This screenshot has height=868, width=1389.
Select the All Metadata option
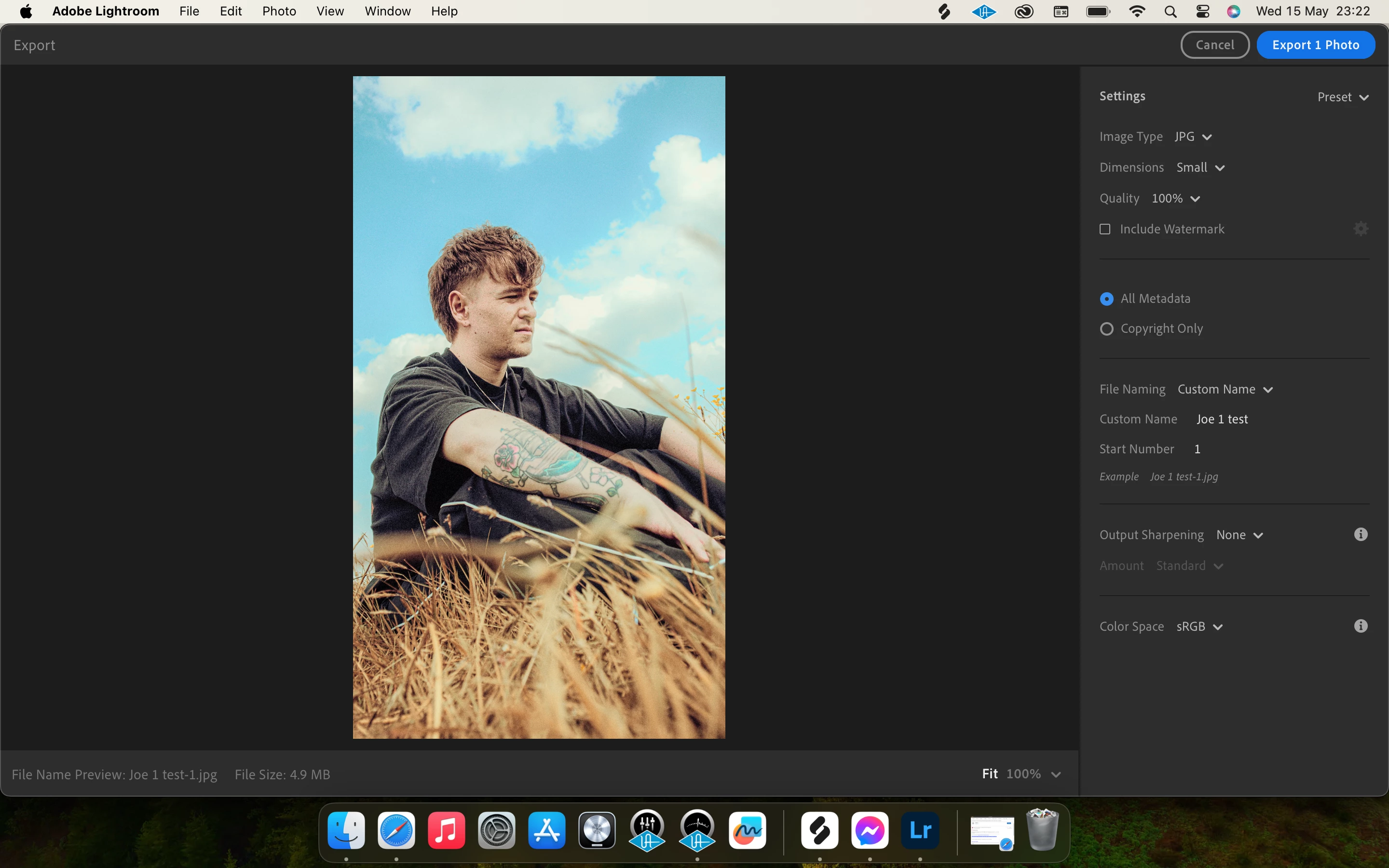pyautogui.click(x=1106, y=299)
